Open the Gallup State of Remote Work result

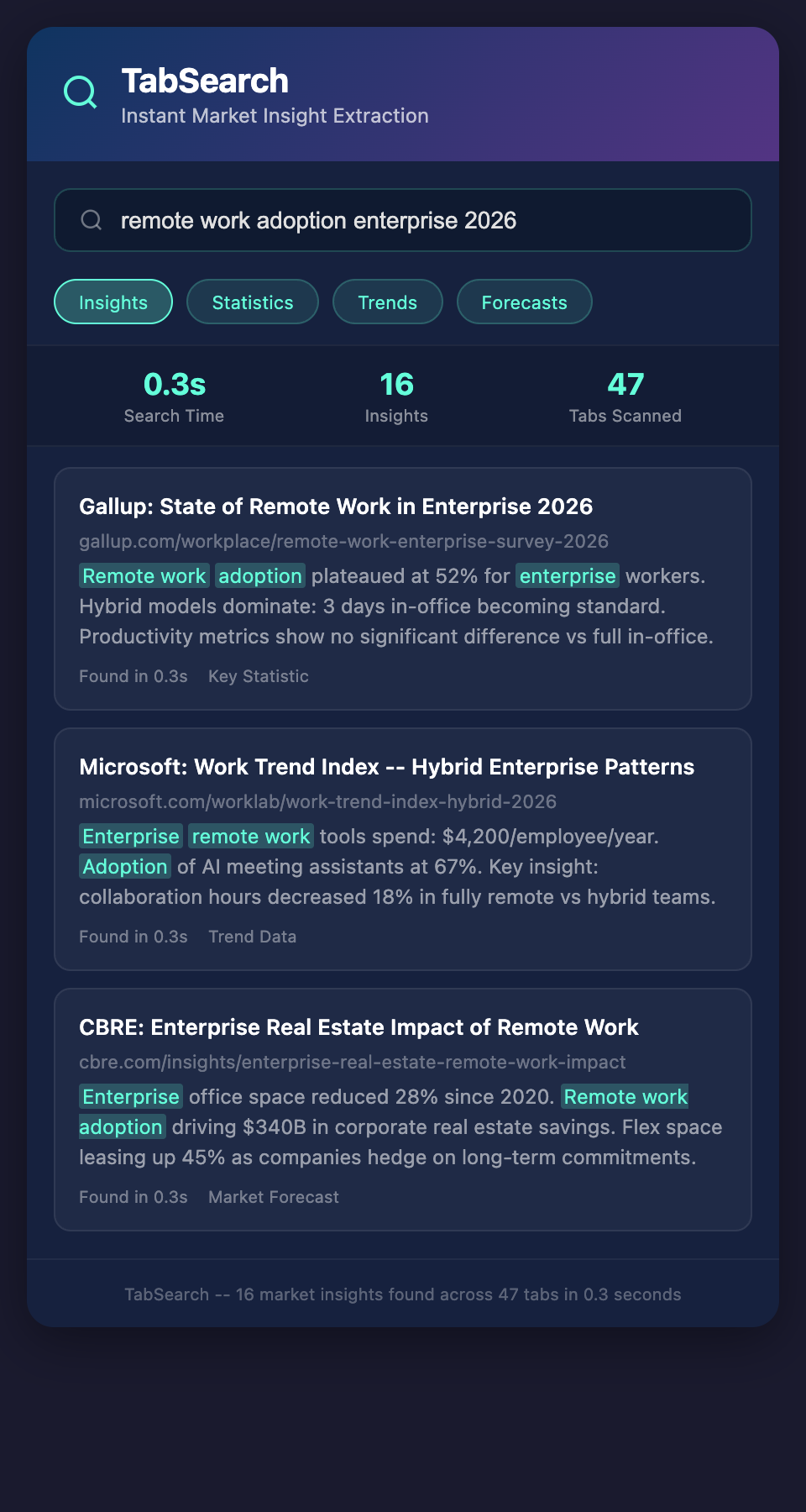click(336, 507)
